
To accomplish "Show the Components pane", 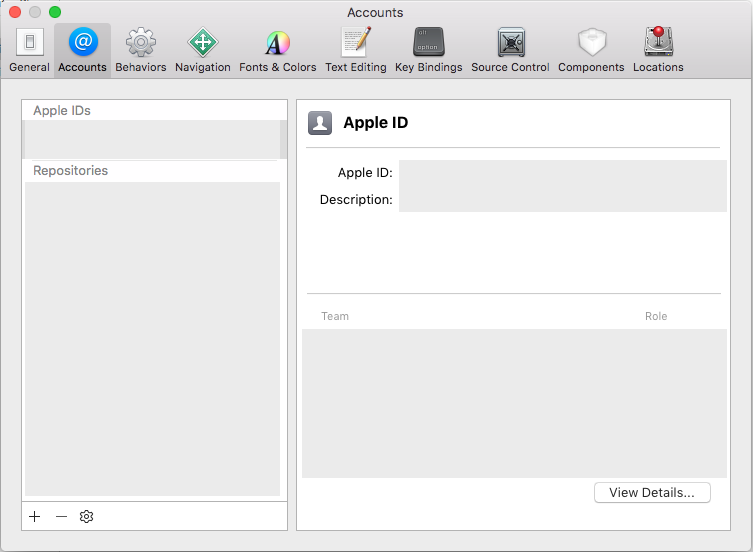I will tap(591, 50).
